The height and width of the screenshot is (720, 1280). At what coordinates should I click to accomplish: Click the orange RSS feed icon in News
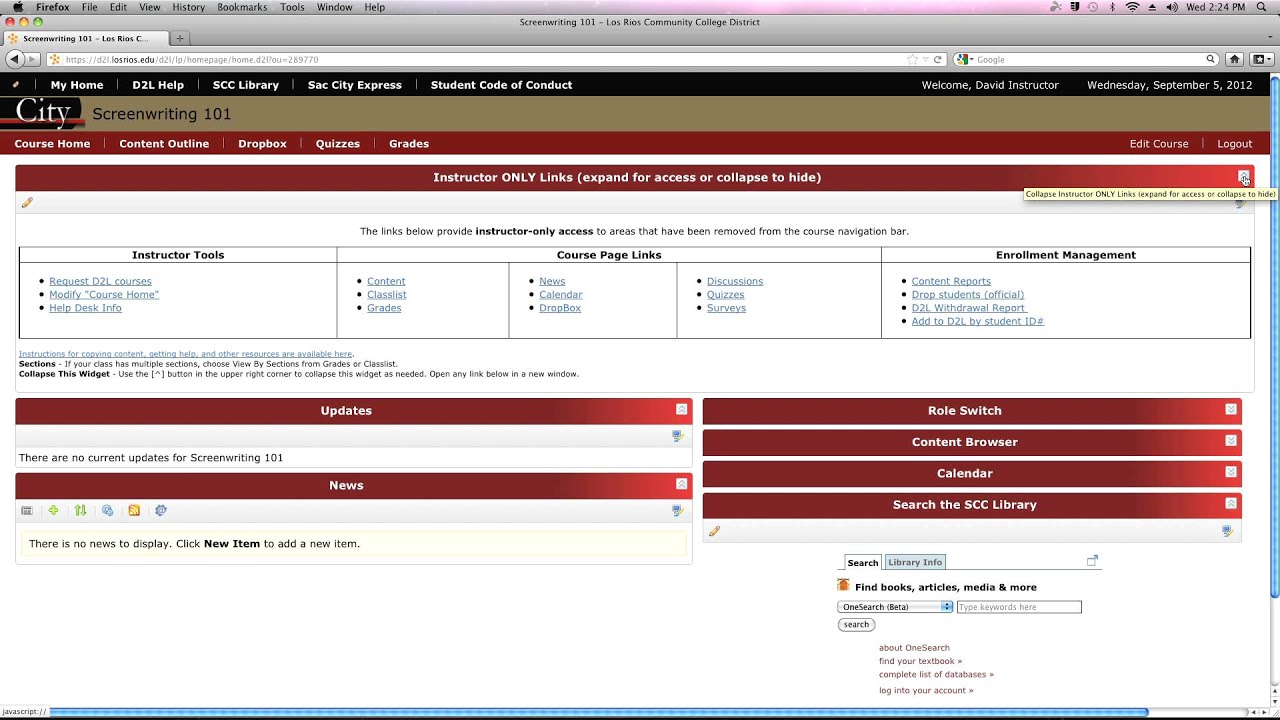(x=134, y=510)
